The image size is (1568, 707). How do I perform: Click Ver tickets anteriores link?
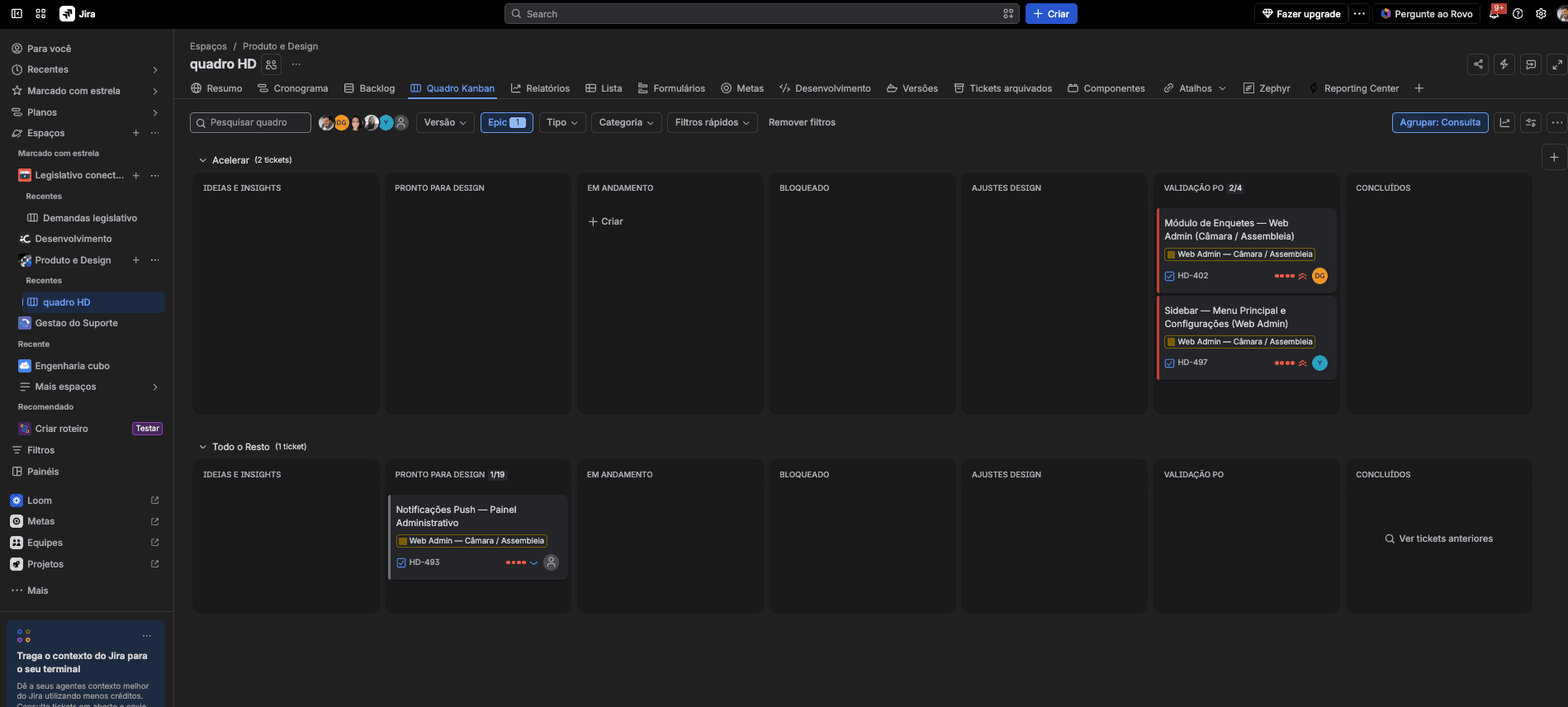pos(1439,539)
